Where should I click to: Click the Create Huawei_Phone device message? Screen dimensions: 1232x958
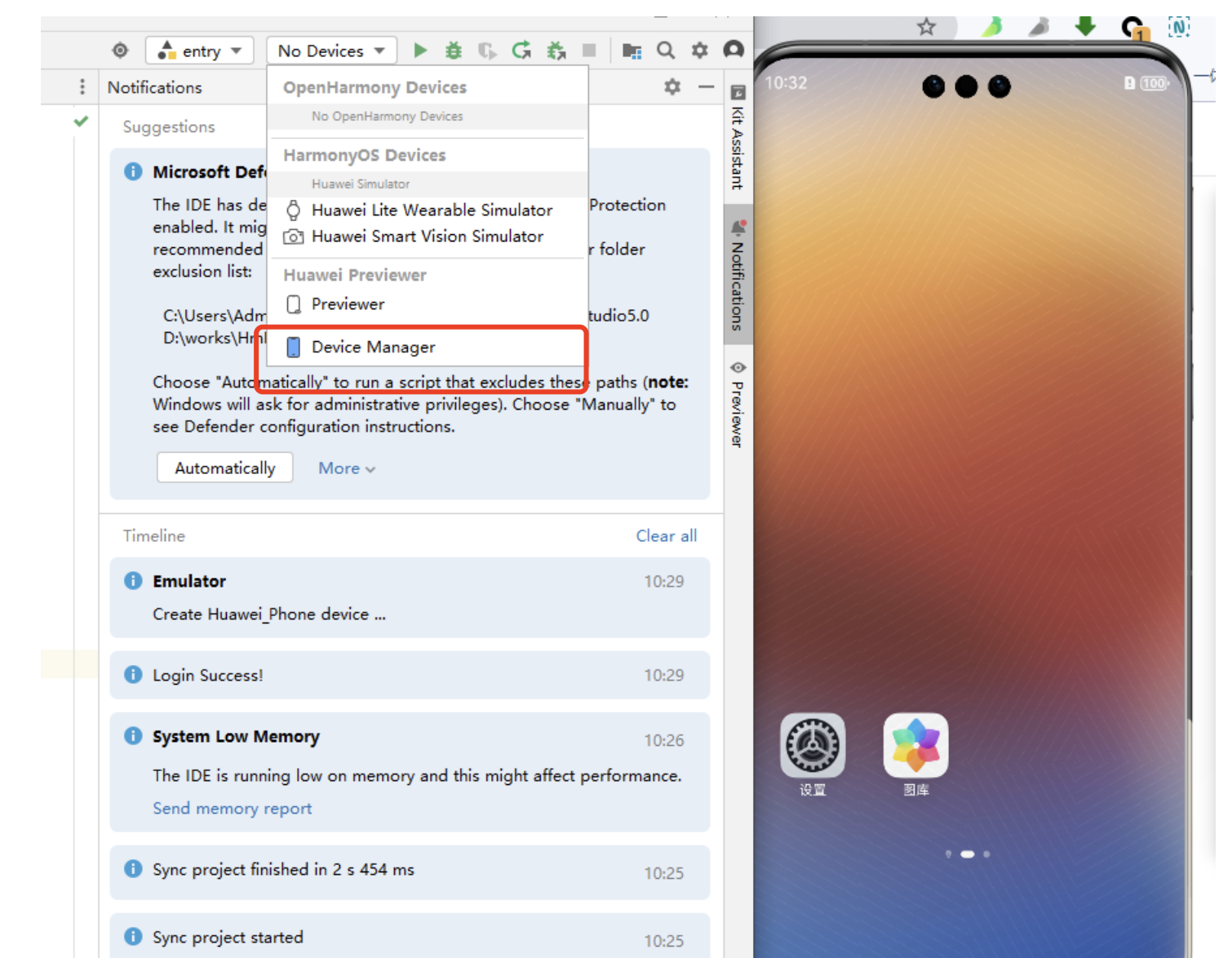(269, 614)
